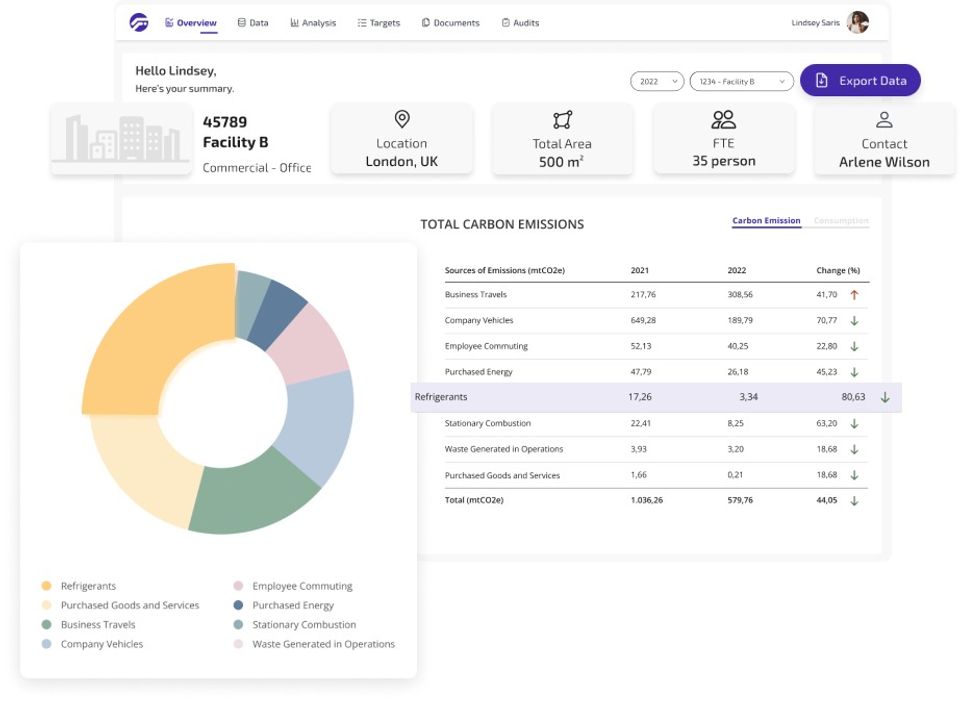Click the Location pin icon
The width and height of the screenshot is (960, 701).
pos(402,119)
